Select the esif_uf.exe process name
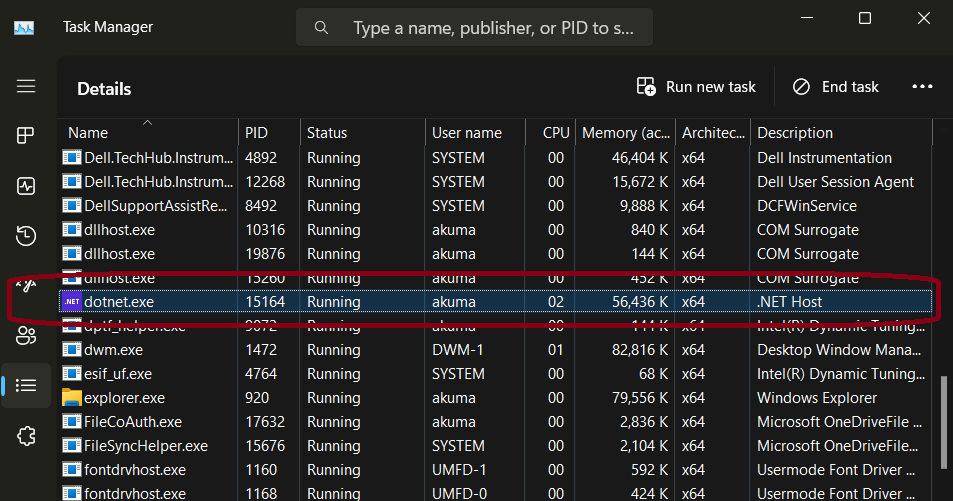953x501 pixels. tap(118, 374)
